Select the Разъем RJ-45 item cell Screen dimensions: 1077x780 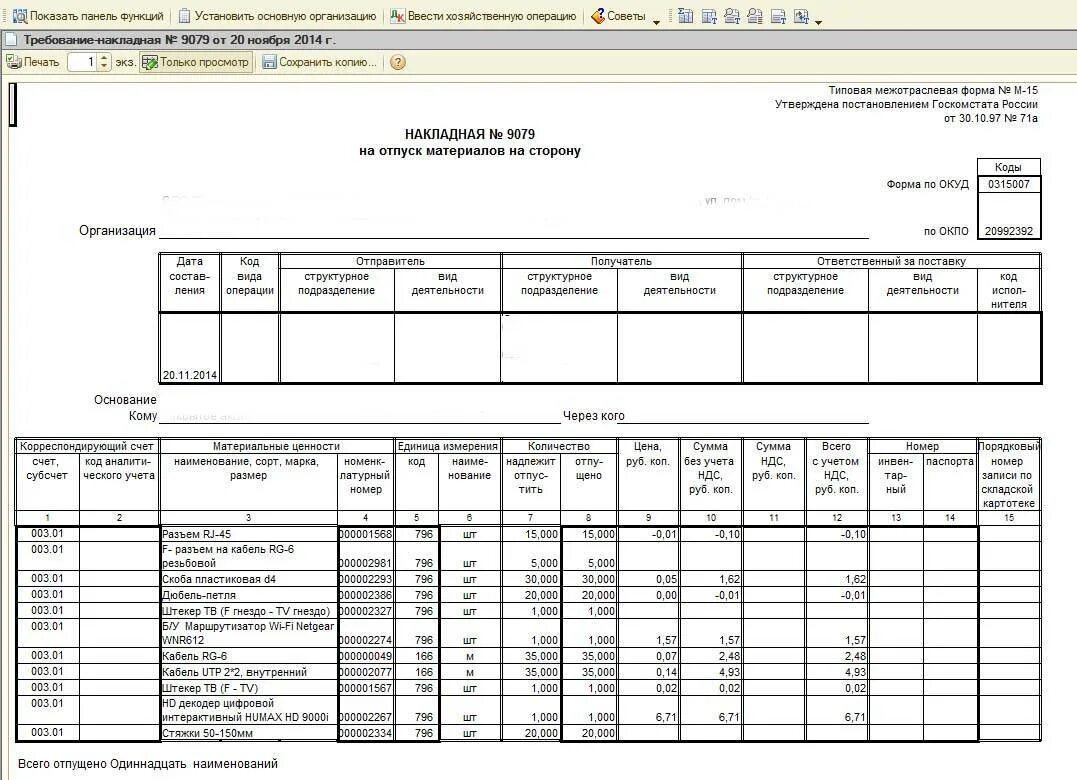point(249,534)
